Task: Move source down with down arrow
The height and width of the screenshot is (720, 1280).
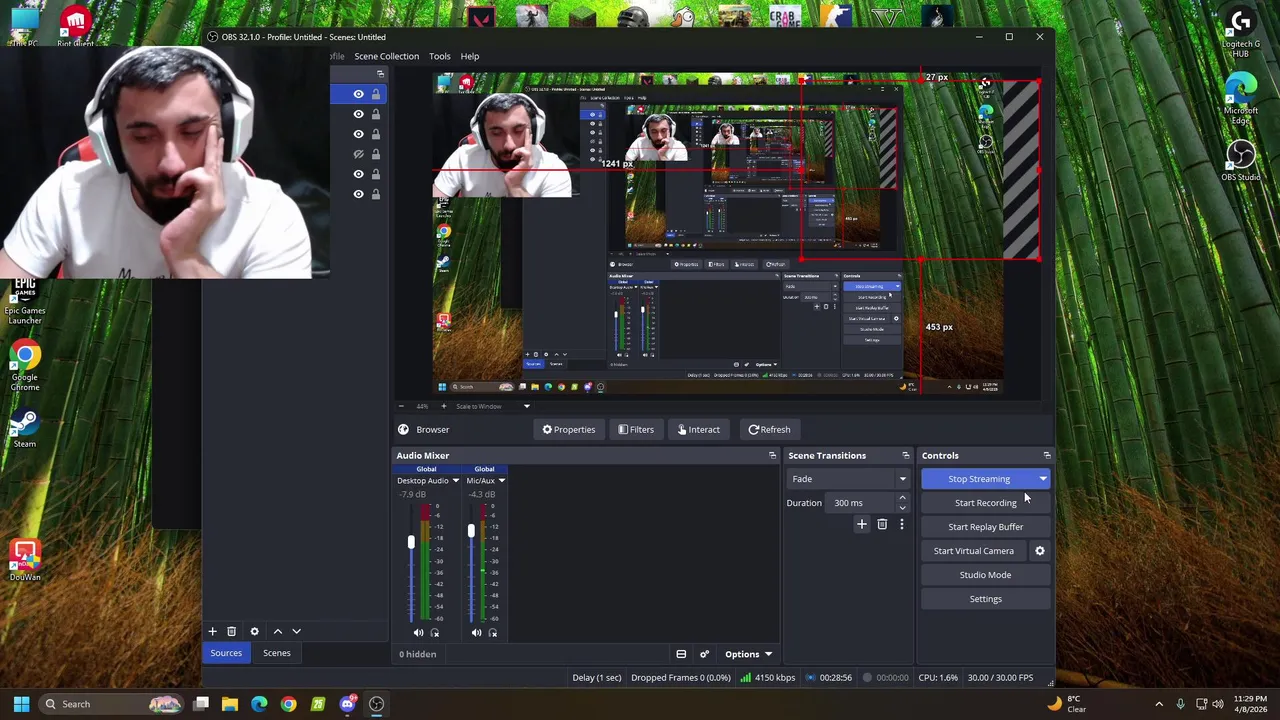Action: [x=296, y=631]
